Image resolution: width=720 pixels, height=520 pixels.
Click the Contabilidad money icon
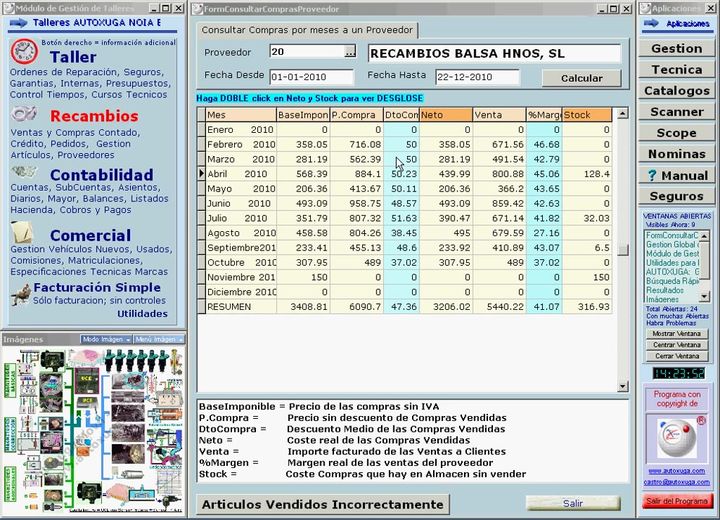[23, 172]
